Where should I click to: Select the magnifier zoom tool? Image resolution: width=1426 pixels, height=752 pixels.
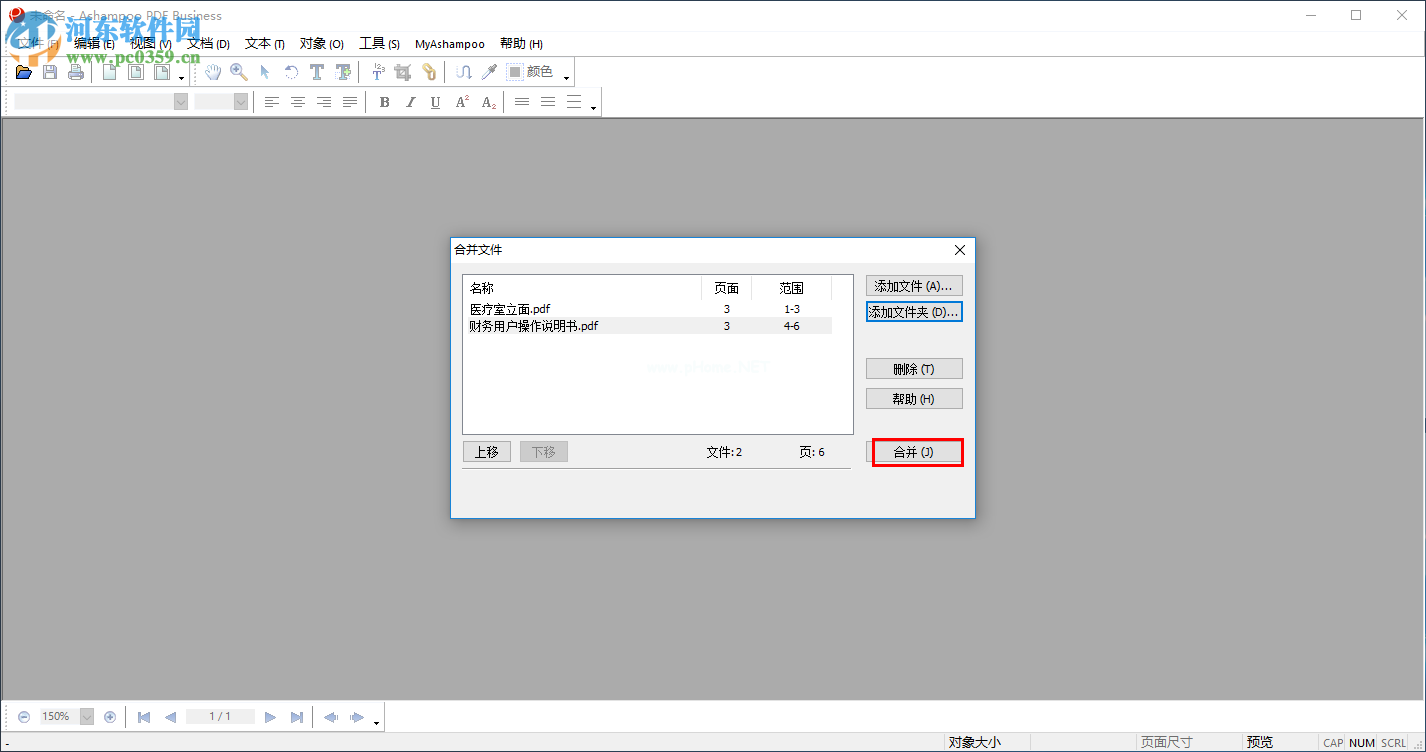239,72
